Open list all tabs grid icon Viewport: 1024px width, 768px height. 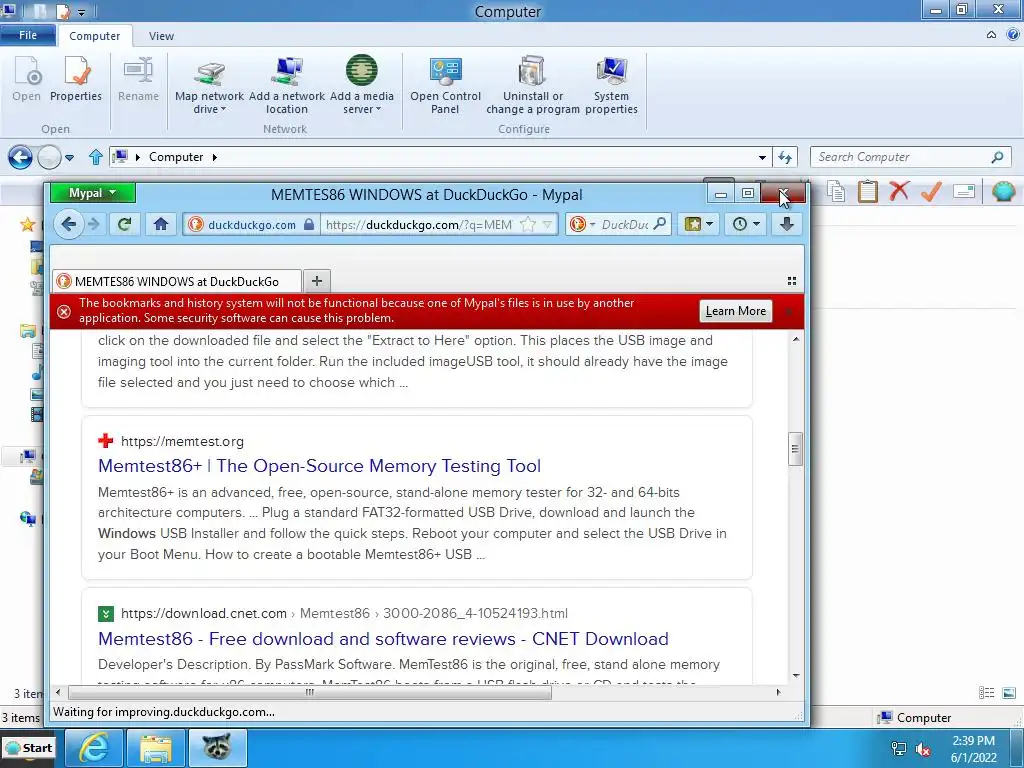[x=792, y=281]
